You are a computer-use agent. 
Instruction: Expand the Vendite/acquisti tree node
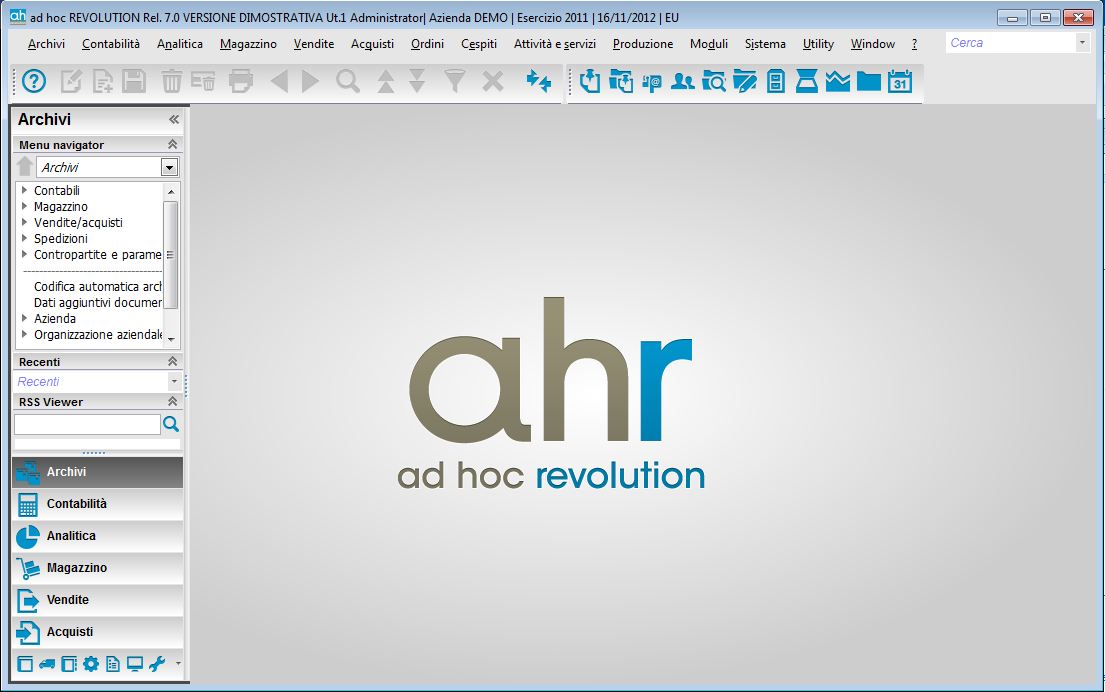25,222
